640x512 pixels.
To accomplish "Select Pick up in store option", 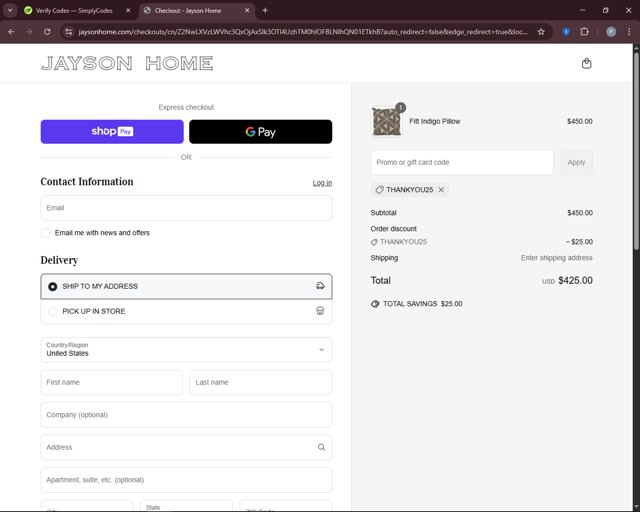I will click(186, 311).
